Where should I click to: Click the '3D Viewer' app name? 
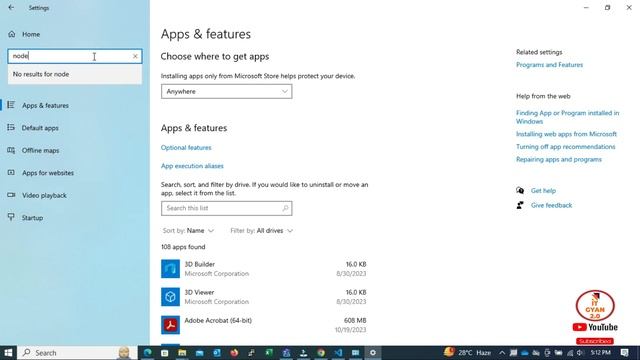[x=199, y=292]
